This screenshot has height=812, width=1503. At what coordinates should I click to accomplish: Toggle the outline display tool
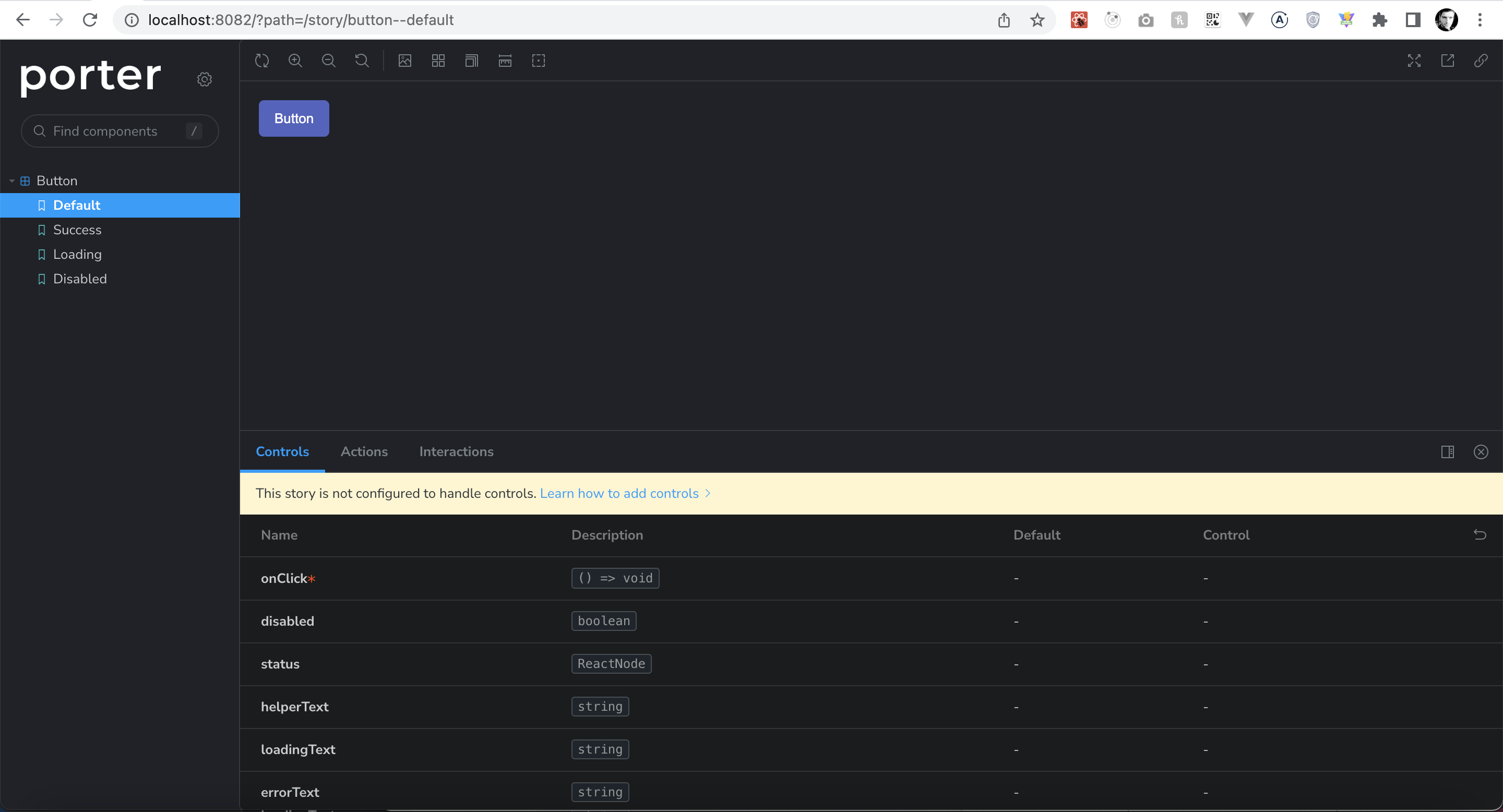(x=539, y=61)
